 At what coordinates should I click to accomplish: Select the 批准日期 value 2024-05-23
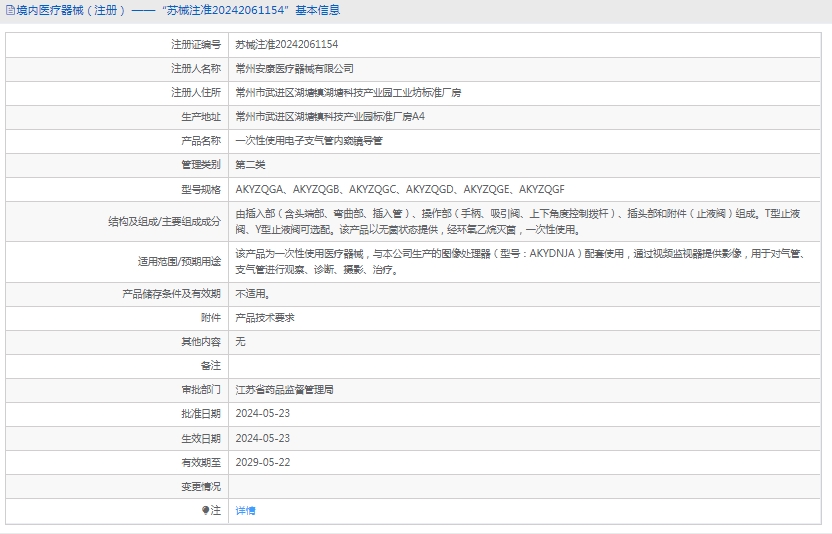pos(262,413)
